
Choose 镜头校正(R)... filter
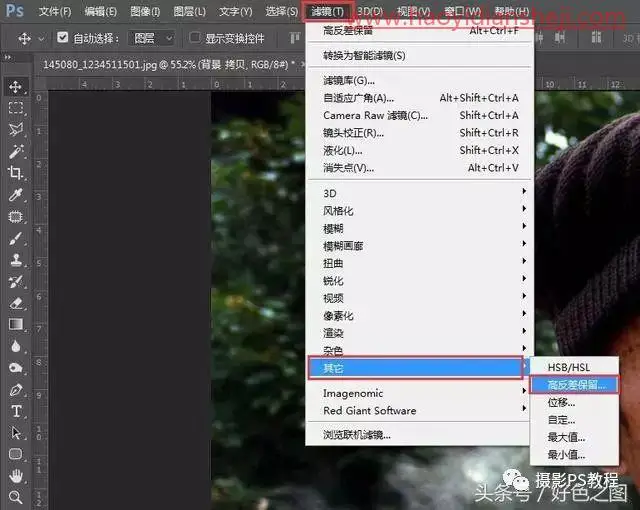418,133
